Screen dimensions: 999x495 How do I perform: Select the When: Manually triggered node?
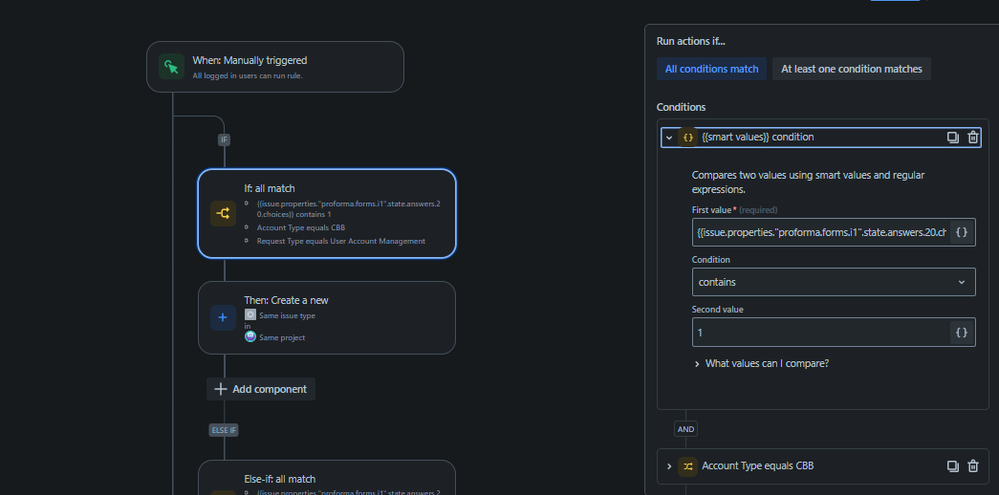275,67
